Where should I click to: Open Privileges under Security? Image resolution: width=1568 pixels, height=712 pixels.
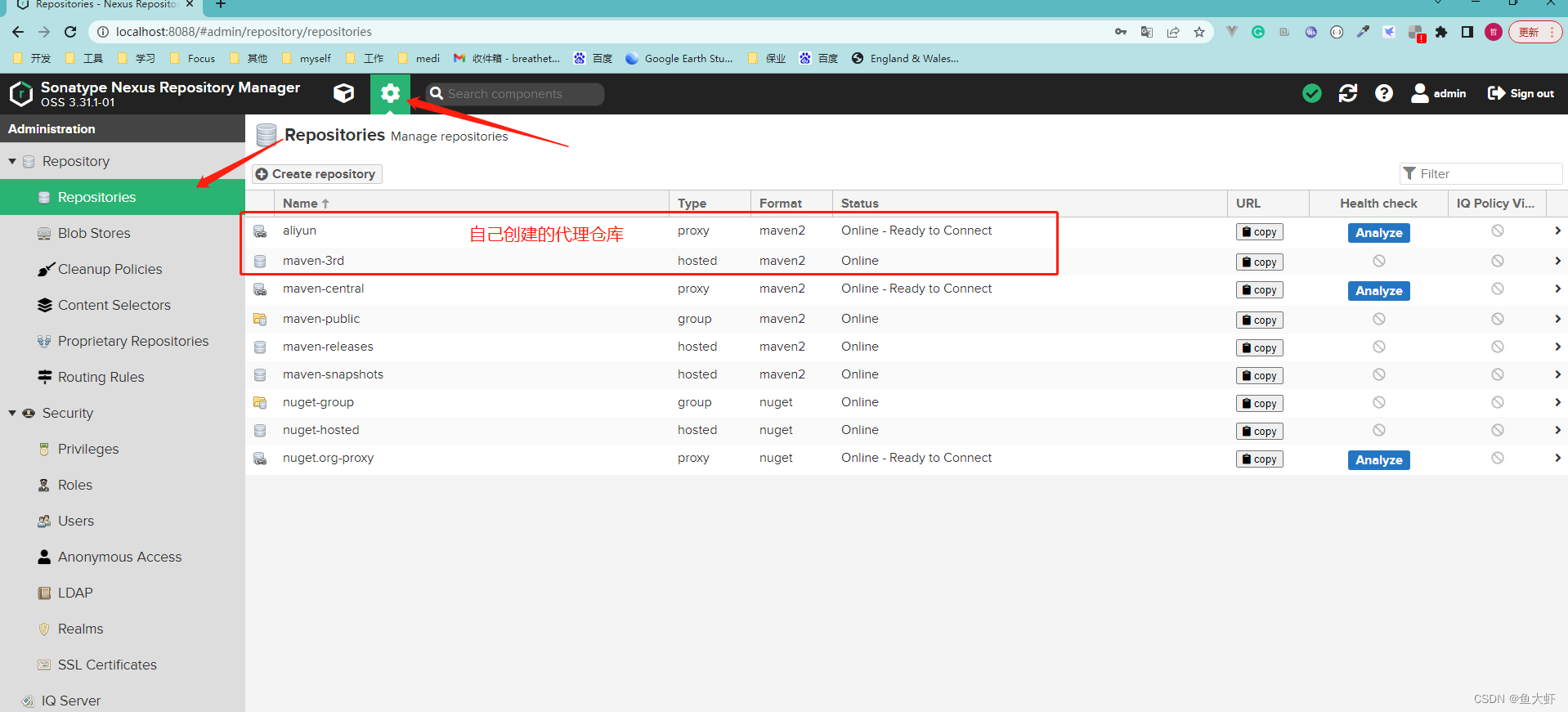[x=87, y=449]
